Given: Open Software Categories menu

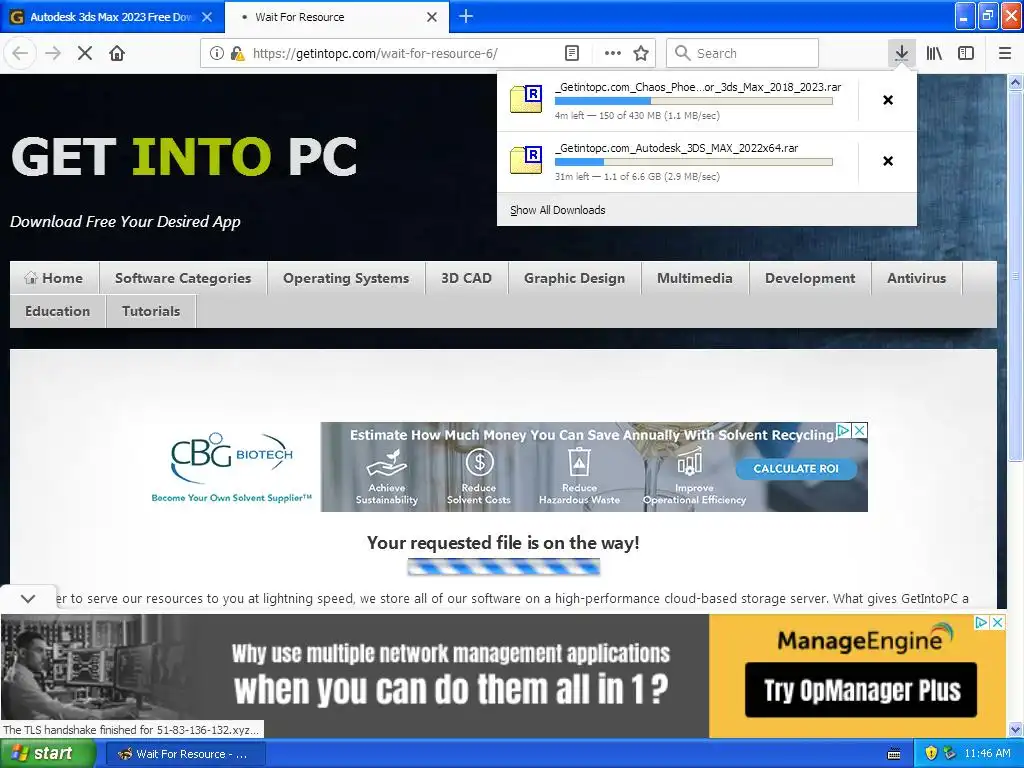Looking at the screenshot, I should 183,278.
